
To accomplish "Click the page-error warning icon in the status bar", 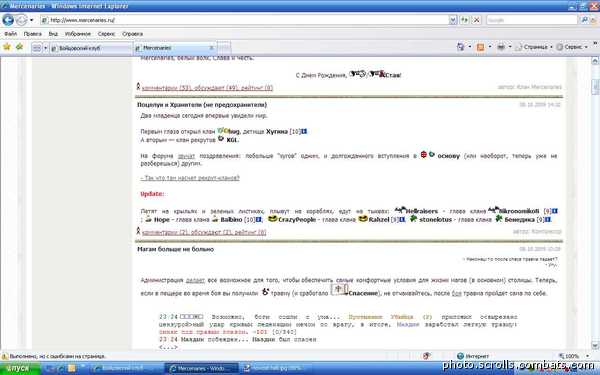I will (x=5, y=356).
